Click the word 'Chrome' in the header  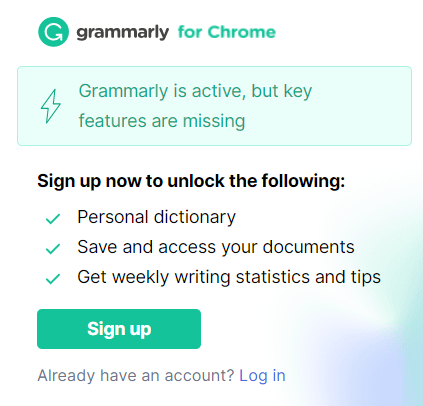click(x=242, y=32)
